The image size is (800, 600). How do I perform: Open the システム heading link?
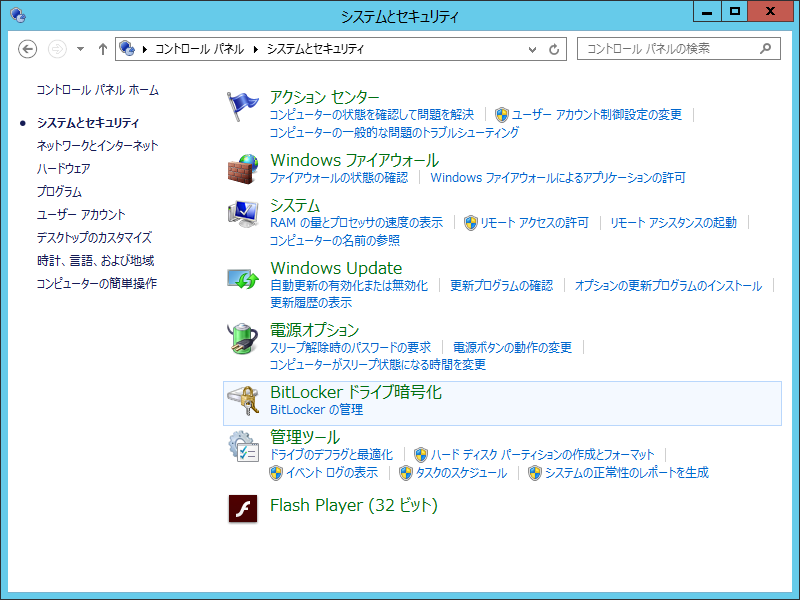(295, 205)
